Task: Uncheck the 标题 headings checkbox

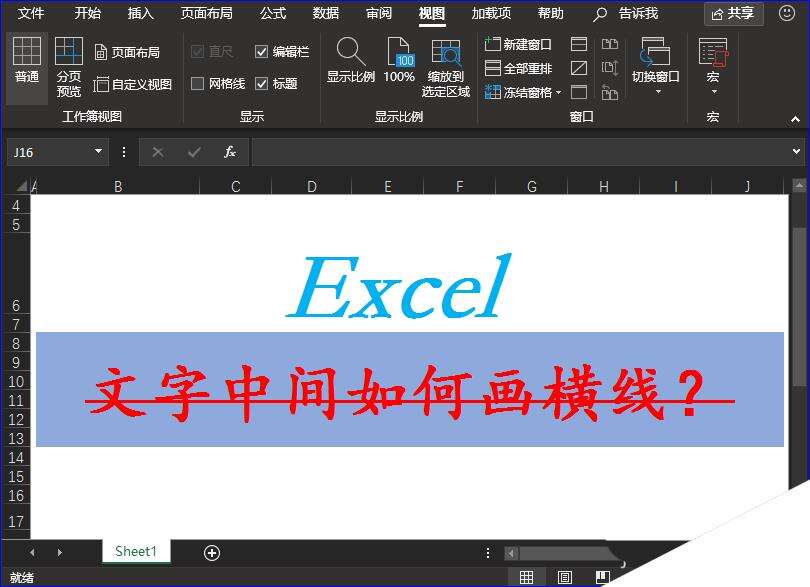Action: pos(261,84)
